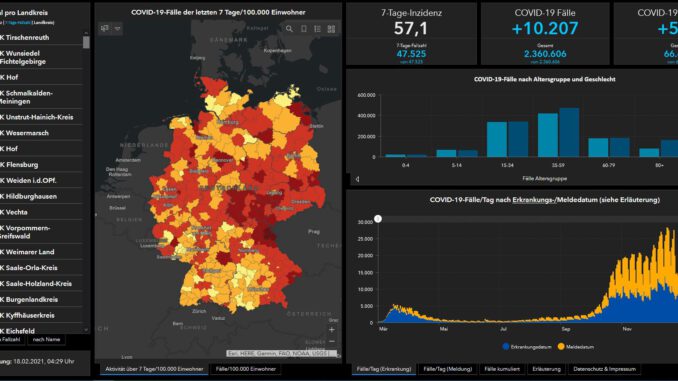Click the 7-Tage-Fallzahl value 47.525
Screen dimensions: 678x381
pyautogui.click(x=411, y=54)
